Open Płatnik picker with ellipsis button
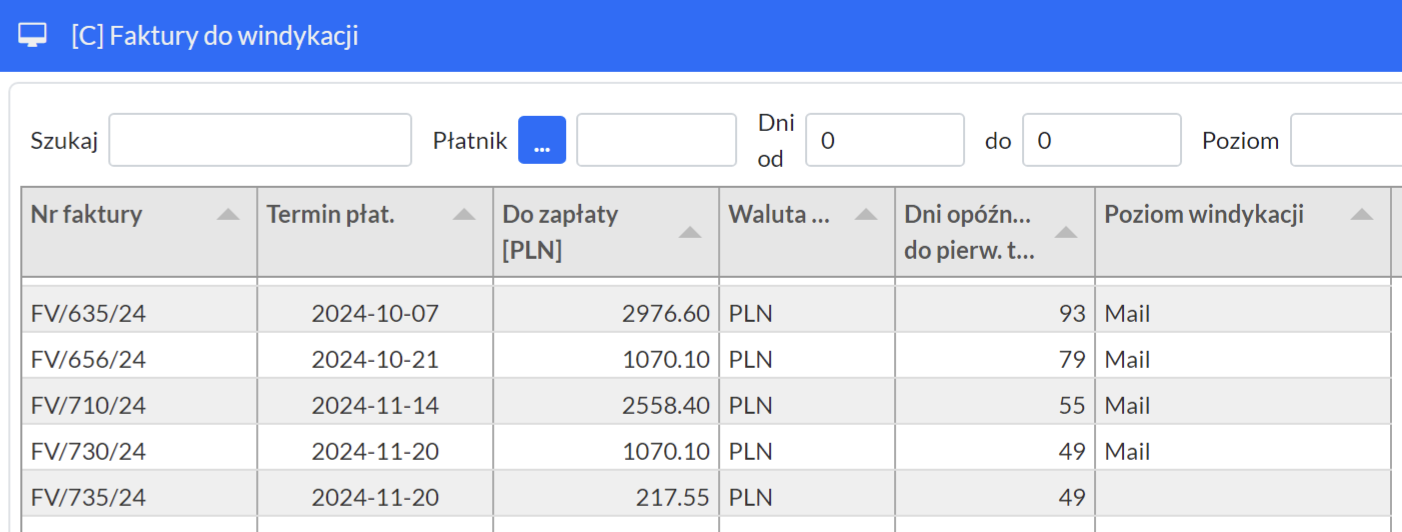Image resolution: width=1402 pixels, height=532 pixels. coord(542,140)
